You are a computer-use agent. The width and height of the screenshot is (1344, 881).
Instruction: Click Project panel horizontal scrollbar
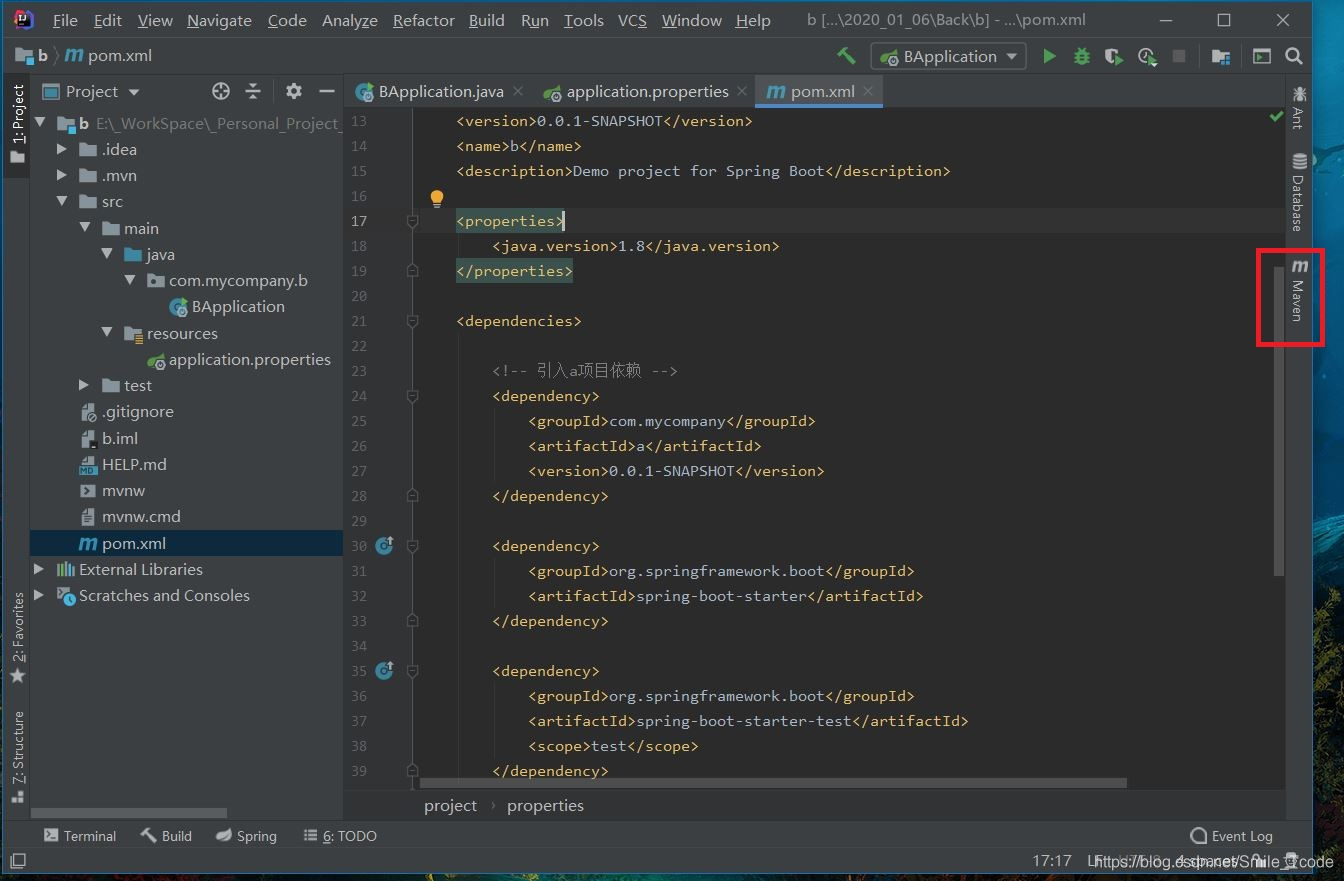click(x=129, y=813)
